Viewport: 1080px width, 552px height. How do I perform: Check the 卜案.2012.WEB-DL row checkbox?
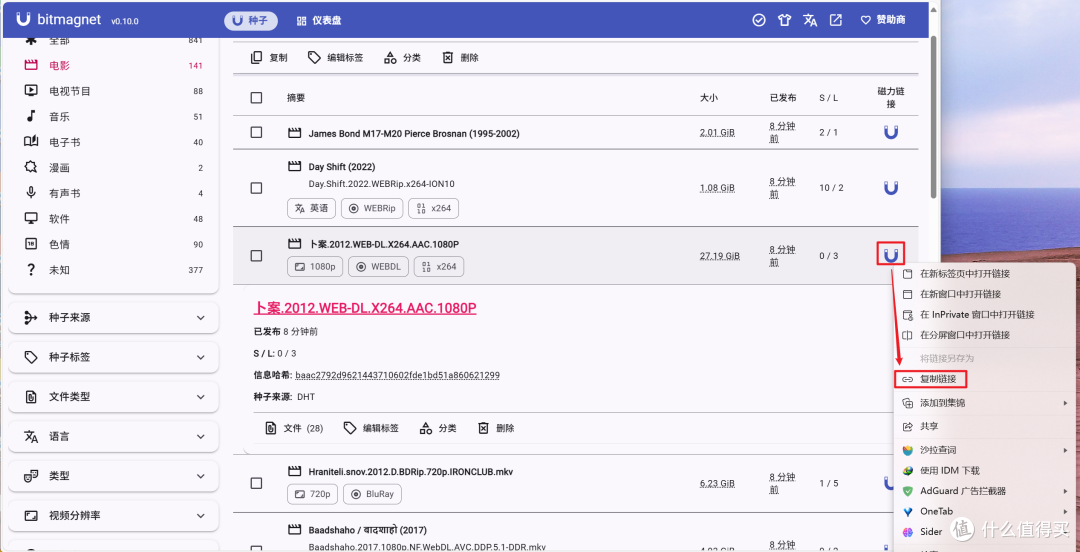click(256, 256)
